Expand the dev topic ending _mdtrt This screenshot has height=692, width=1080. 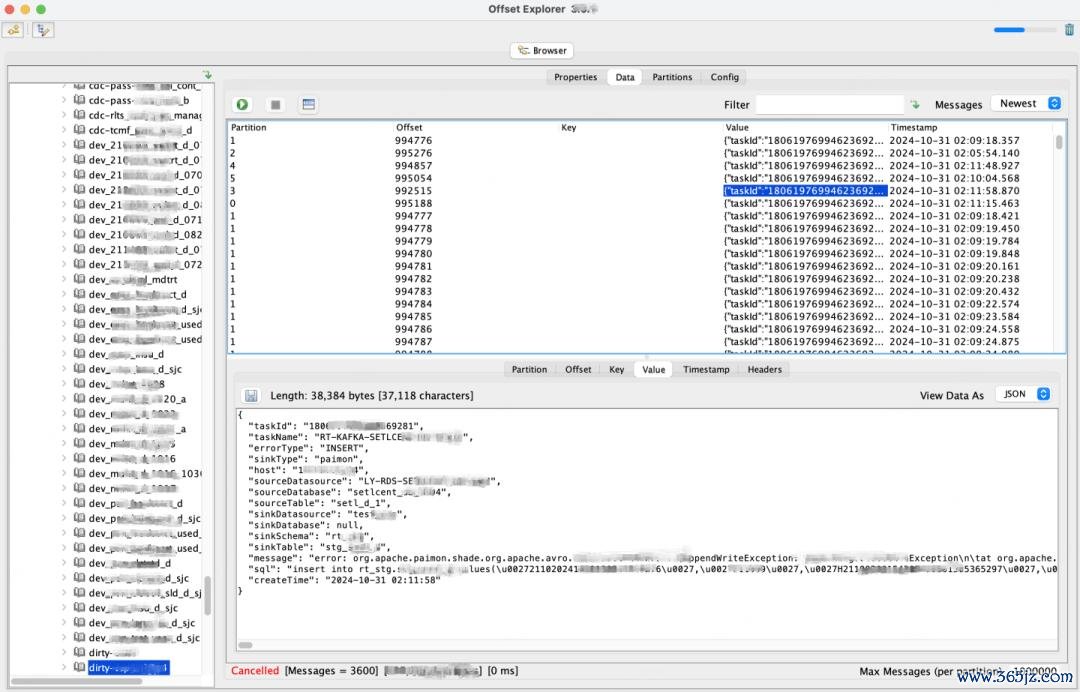click(x=64, y=280)
